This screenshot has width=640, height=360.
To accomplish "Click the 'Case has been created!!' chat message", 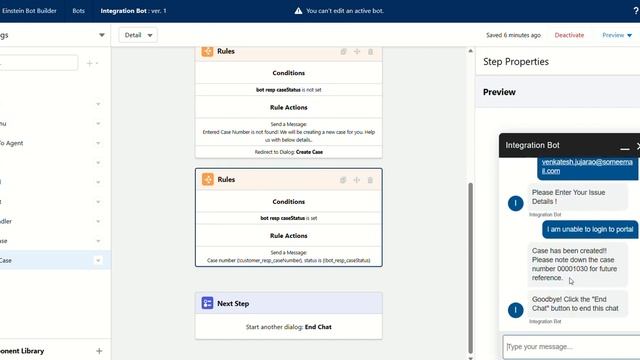I will click(577, 264).
